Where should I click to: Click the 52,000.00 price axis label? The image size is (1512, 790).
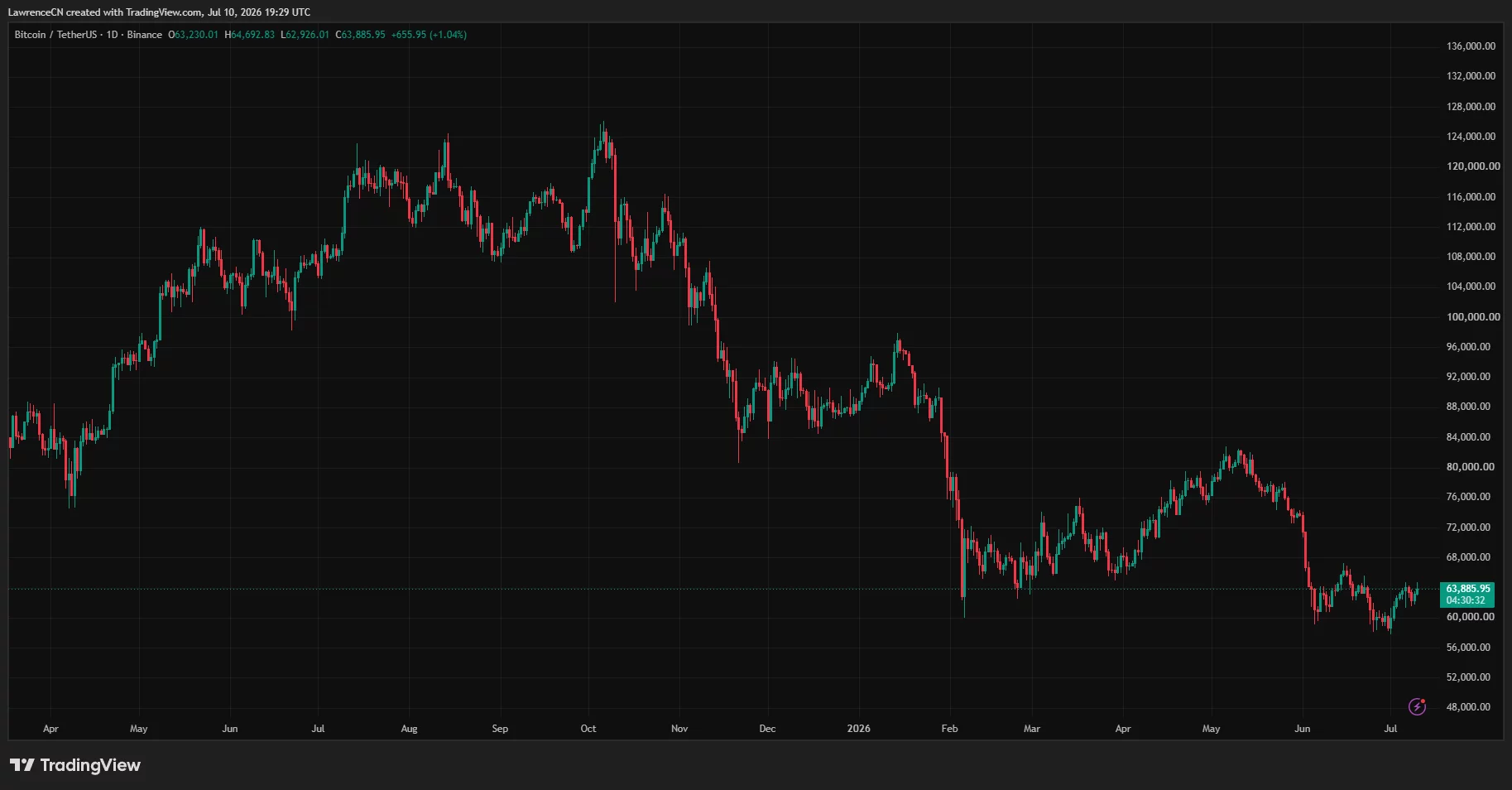point(1468,677)
